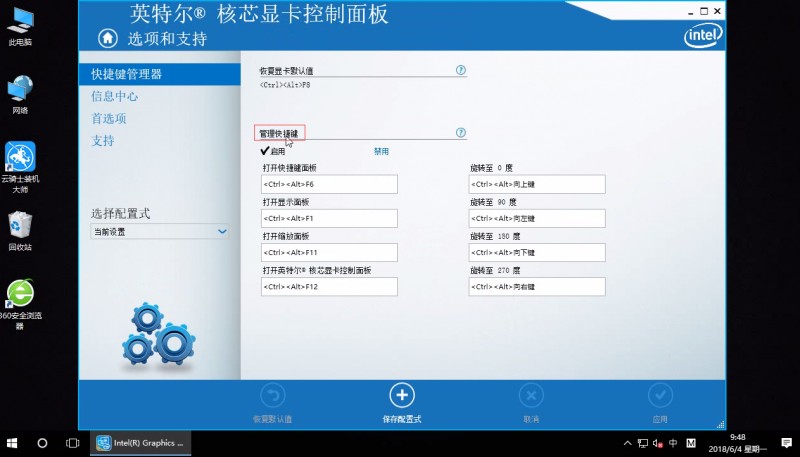Image resolution: width=800 pixels, height=457 pixels.
Task: Open Cortana search circle
Action: [42, 443]
